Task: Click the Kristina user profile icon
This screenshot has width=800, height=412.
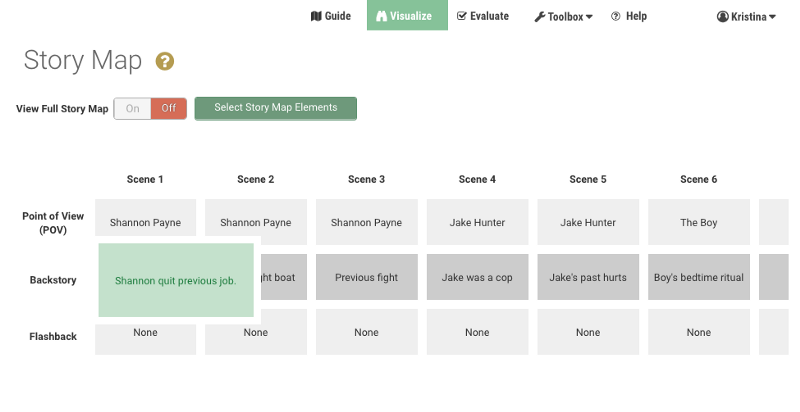Action: point(722,17)
